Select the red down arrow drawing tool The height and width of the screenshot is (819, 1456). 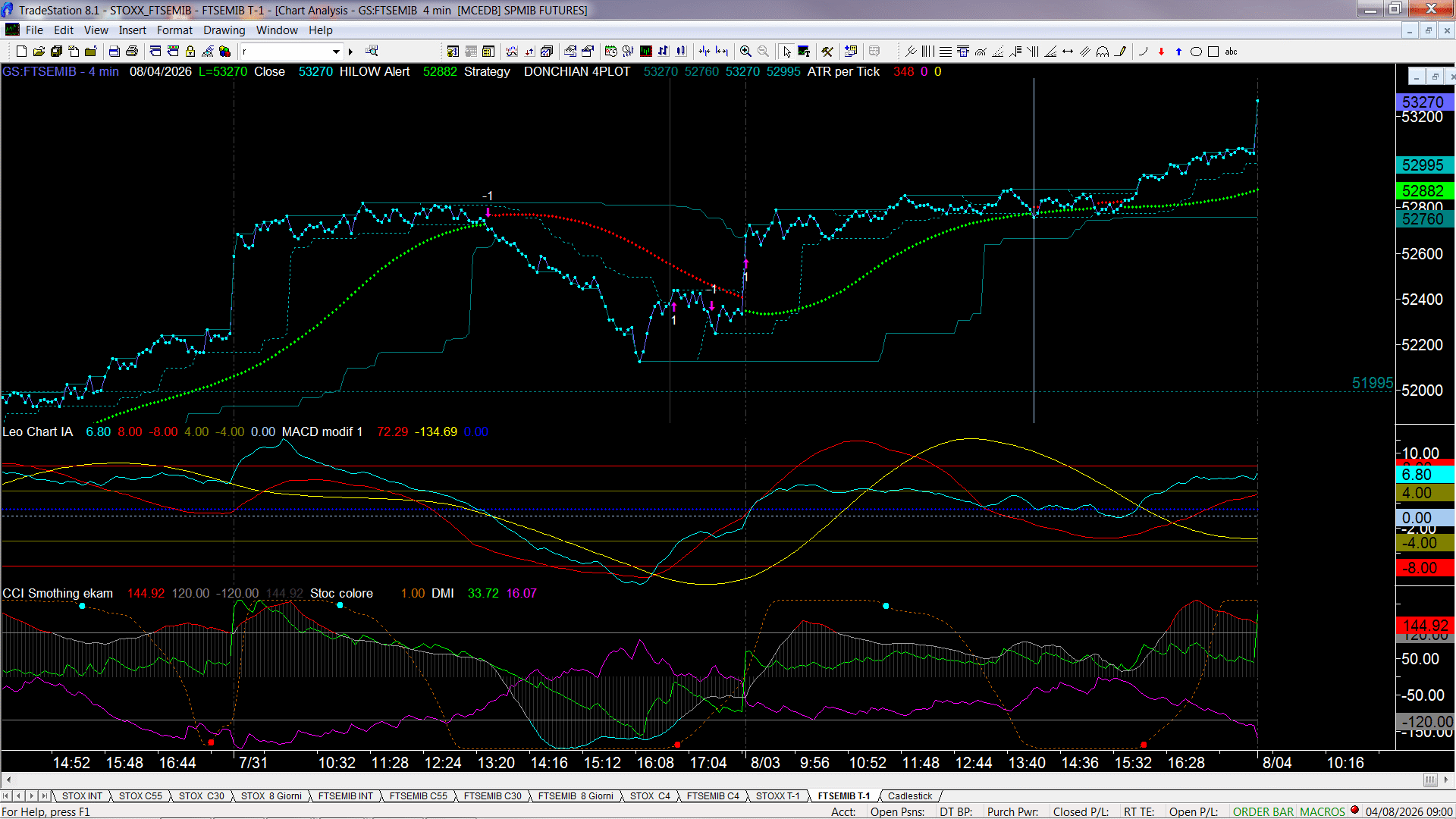coord(1161,52)
